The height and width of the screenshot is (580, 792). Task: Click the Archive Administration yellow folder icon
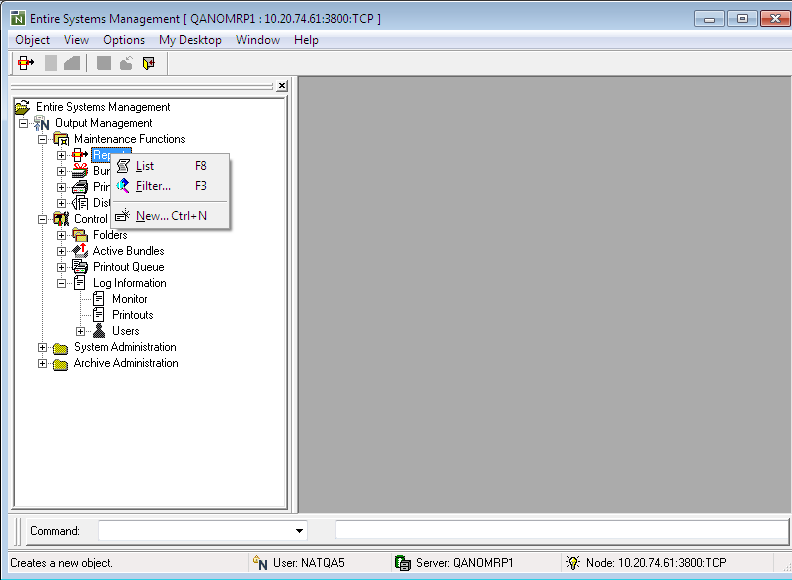tap(61, 364)
